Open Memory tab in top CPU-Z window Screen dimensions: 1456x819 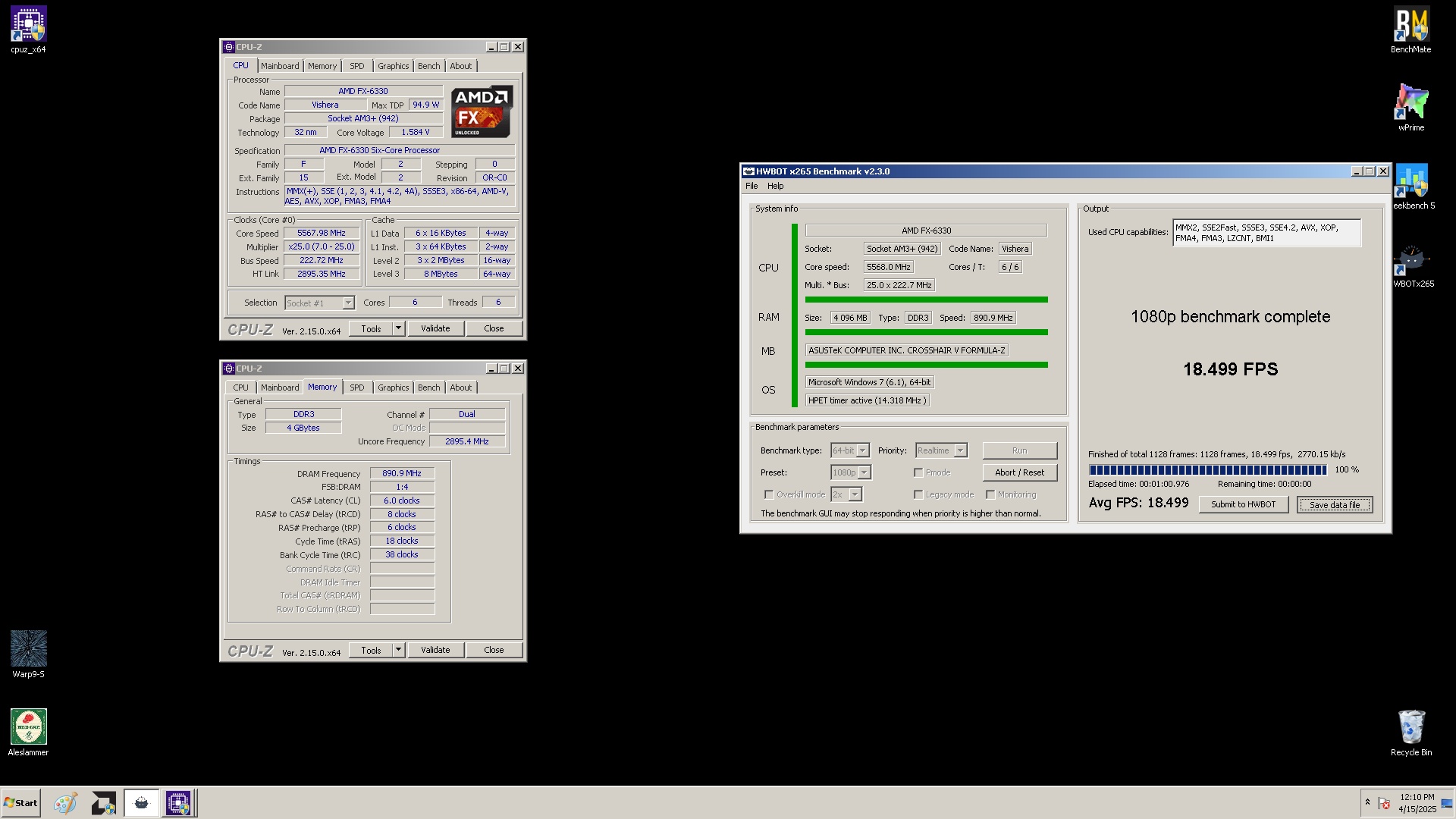coord(322,66)
